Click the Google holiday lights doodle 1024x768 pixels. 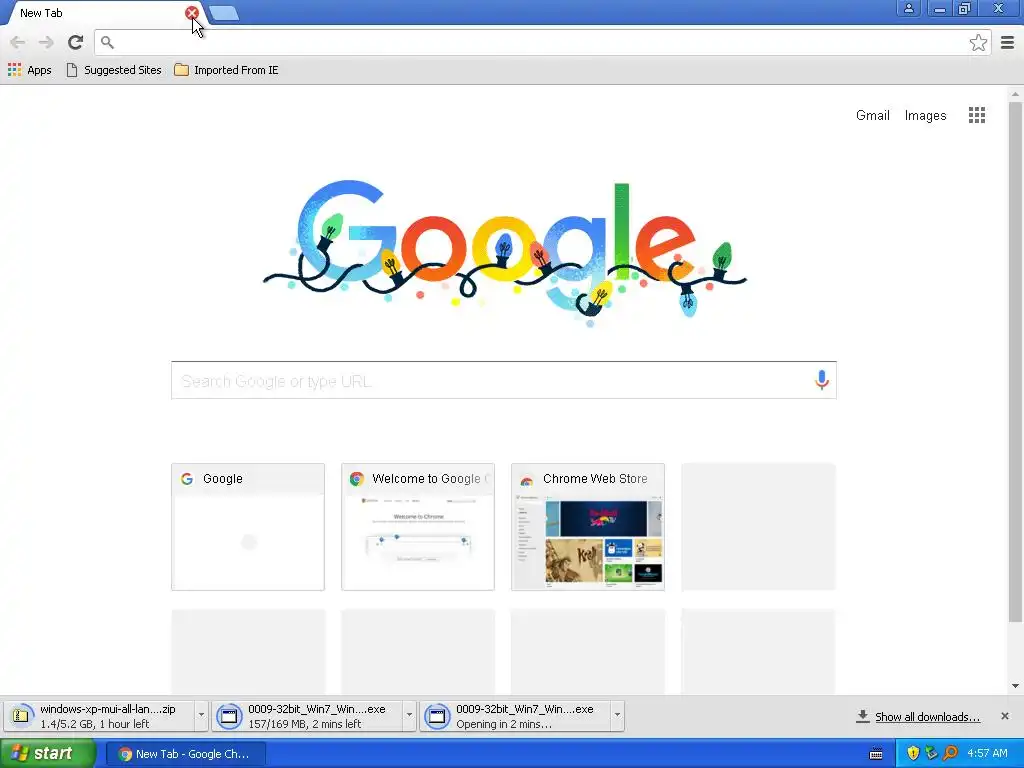pyautogui.click(x=504, y=251)
